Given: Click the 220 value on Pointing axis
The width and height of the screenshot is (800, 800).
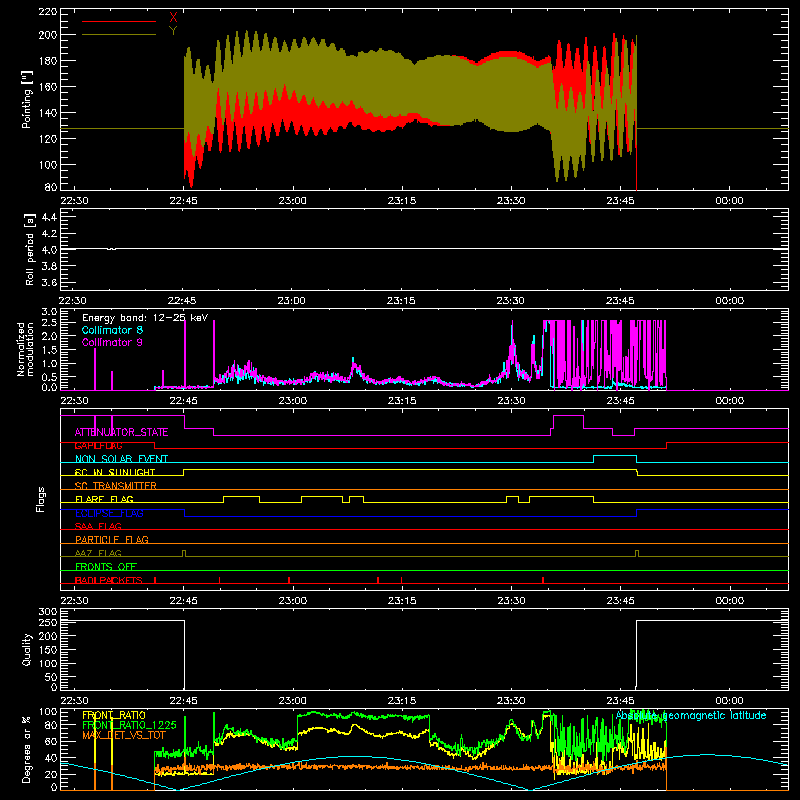Looking at the screenshot, I should pos(48,12).
